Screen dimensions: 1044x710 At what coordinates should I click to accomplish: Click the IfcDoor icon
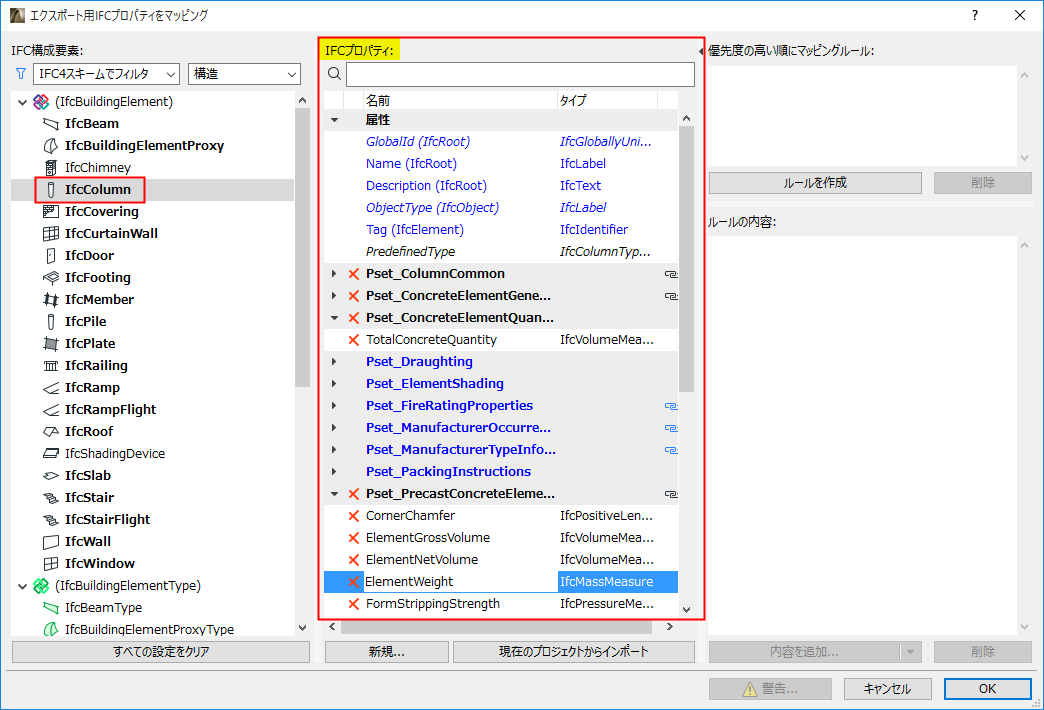pos(51,256)
